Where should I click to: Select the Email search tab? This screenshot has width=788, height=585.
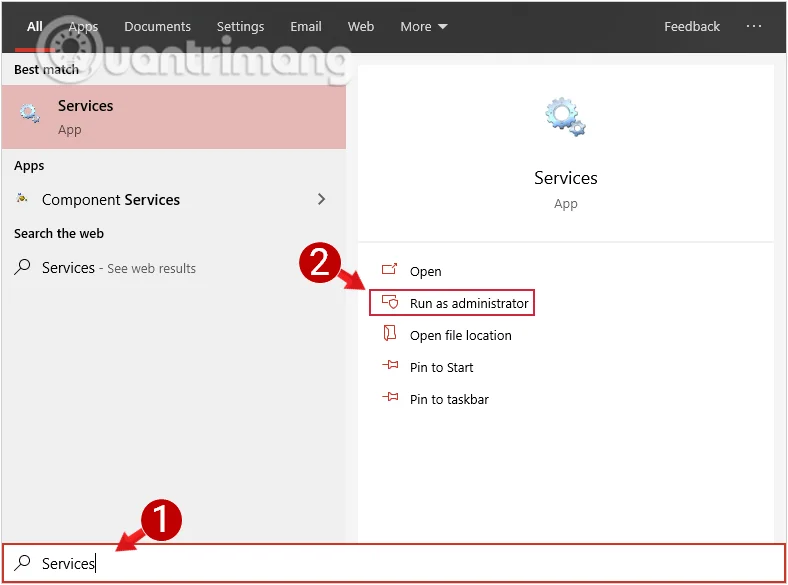point(306,26)
